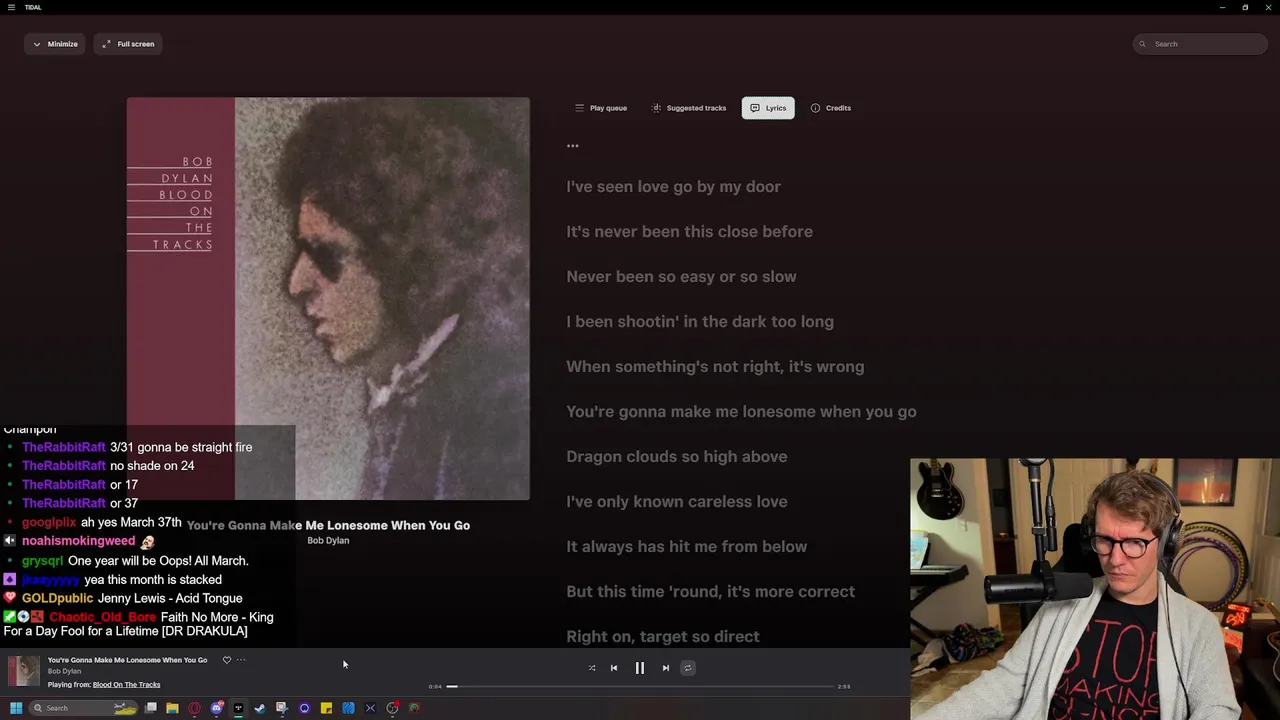Image resolution: width=1280 pixels, height=720 pixels.
Task: Click the TIDAL taskbar icon
Action: coord(239,708)
